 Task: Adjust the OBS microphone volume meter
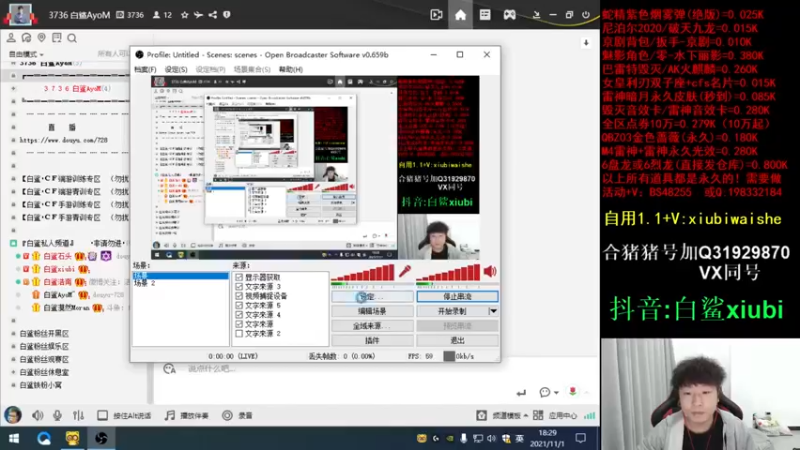(x=363, y=272)
